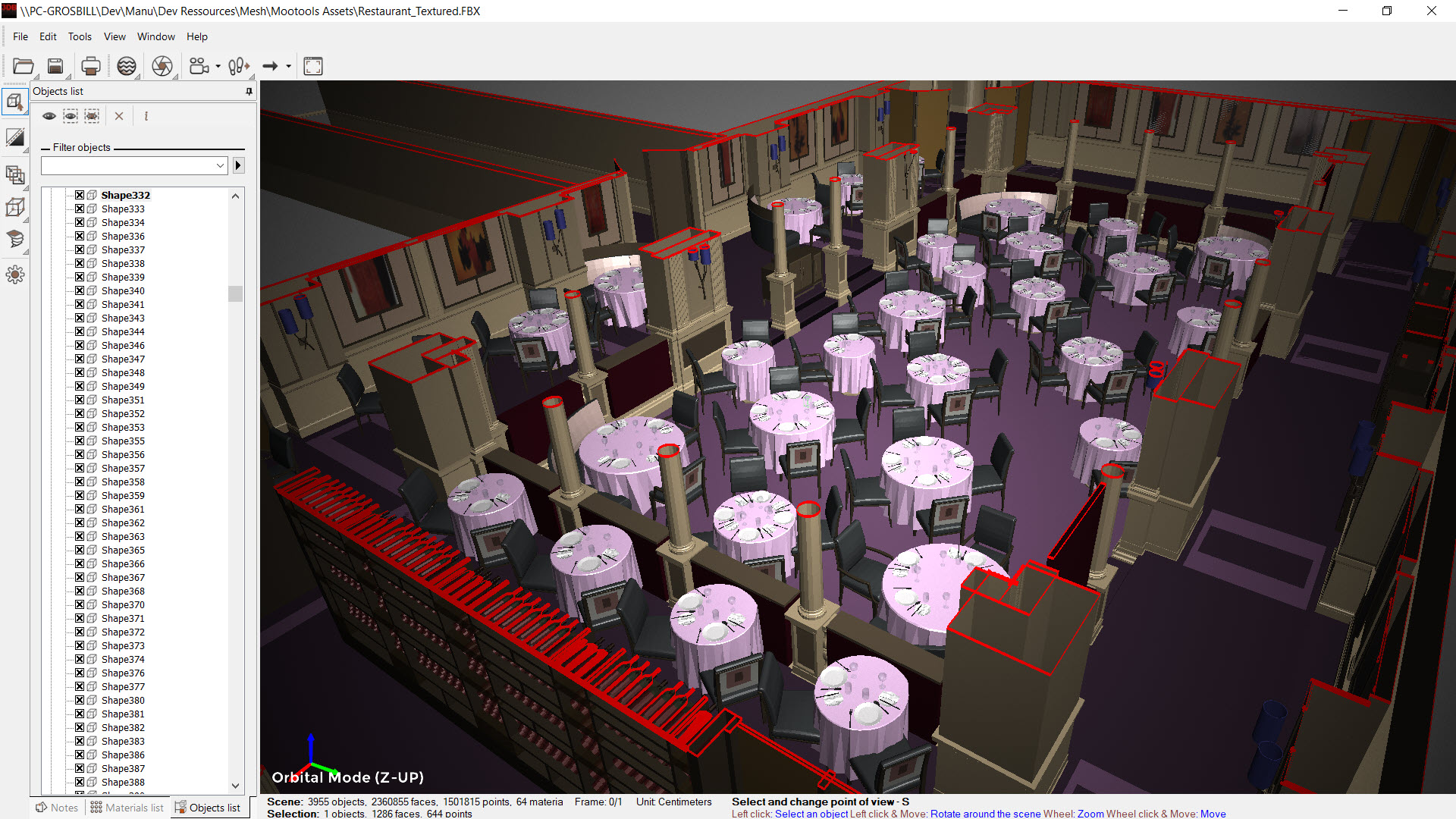Click the save floppy disk icon
Image resolution: width=1456 pixels, height=819 pixels.
(x=55, y=67)
